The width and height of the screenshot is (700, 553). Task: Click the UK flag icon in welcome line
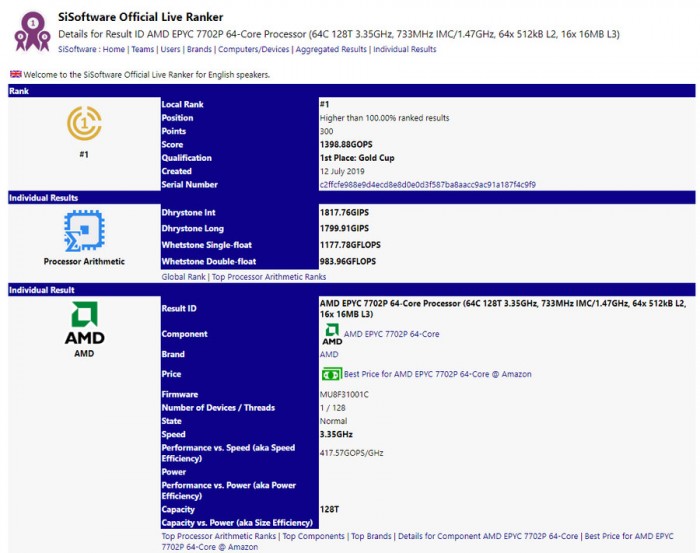tap(15, 74)
